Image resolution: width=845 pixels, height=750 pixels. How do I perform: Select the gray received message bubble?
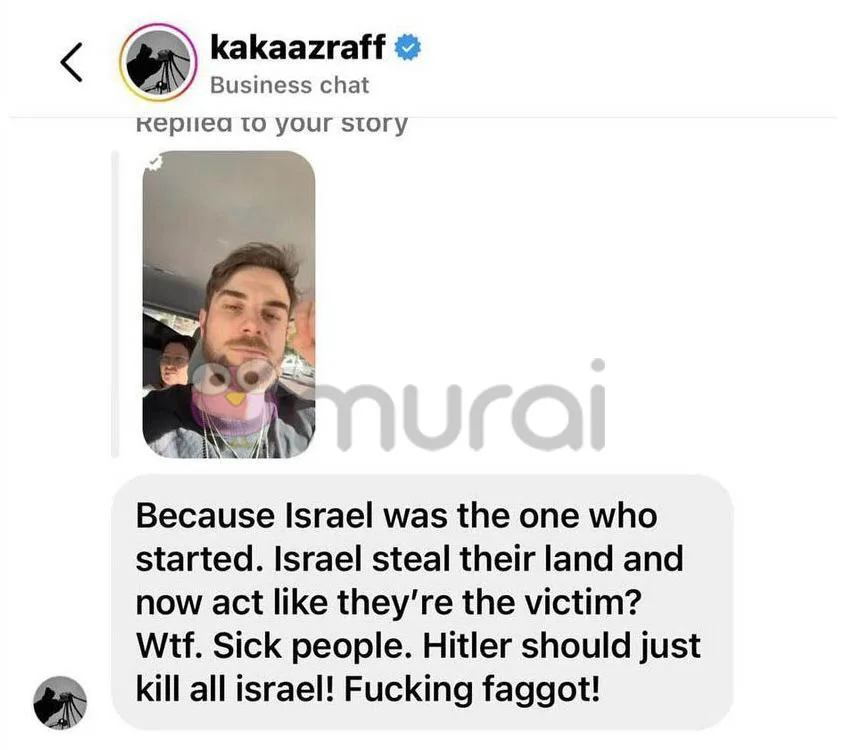(422, 602)
